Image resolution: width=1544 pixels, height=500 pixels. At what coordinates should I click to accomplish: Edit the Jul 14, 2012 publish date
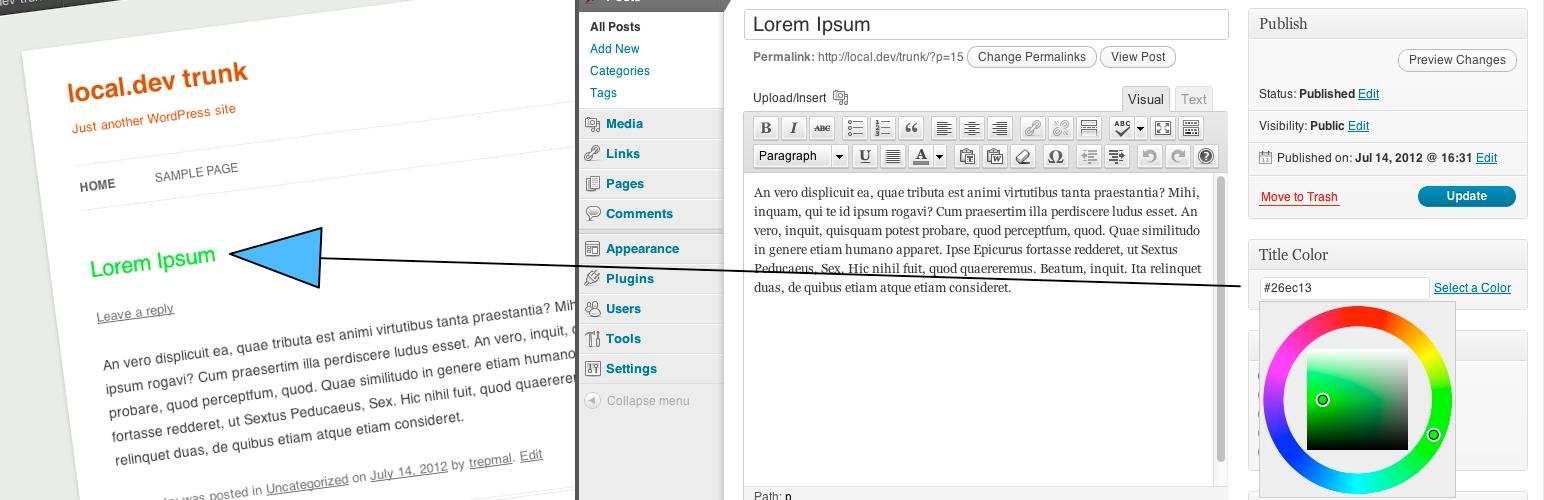click(1486, 158)
